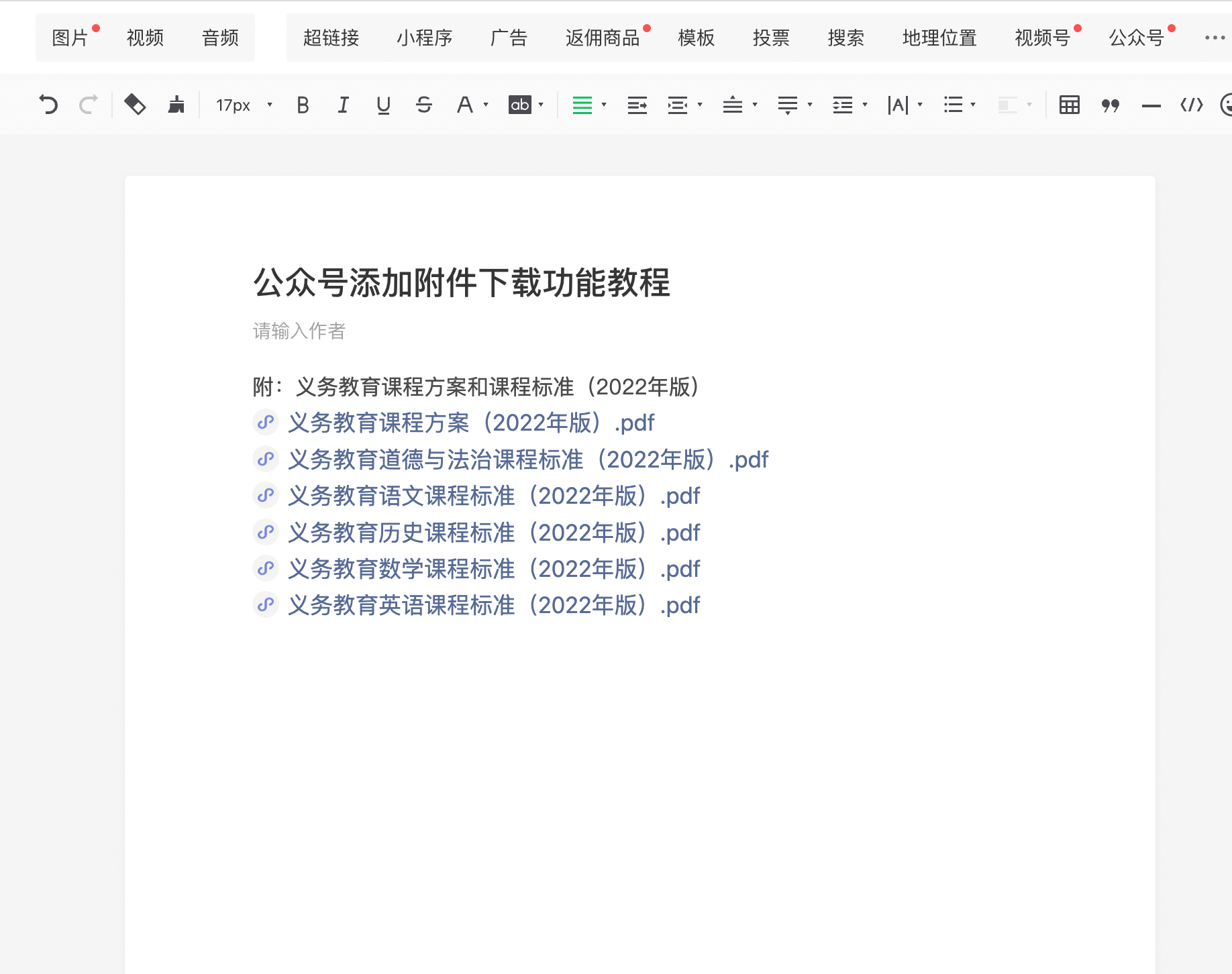The height and width of the screenshot is (974, 1232).
Task: Undo the last edit
Action: coord(48,105)
